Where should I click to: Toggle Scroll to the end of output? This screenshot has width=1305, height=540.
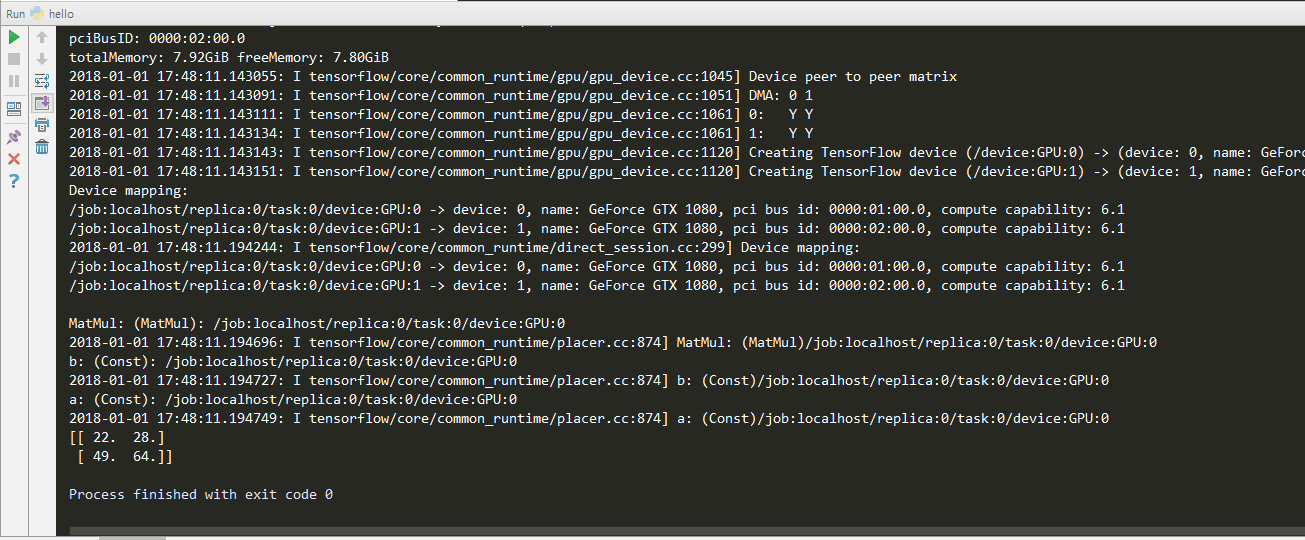(x=42, y=103)
